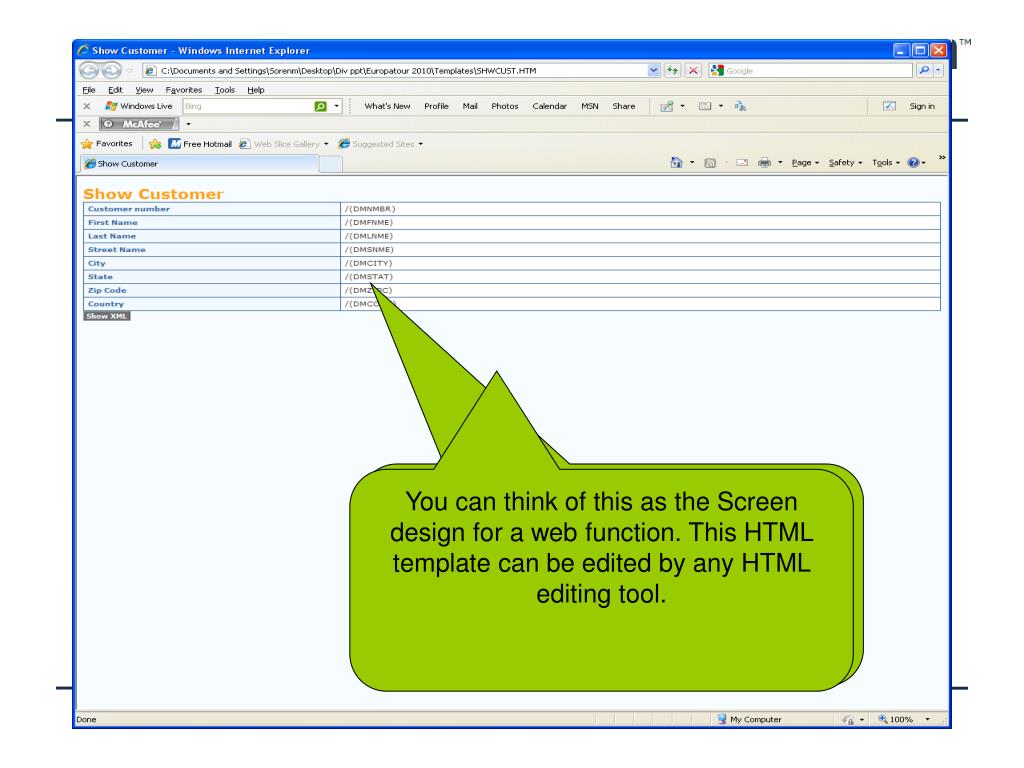
Task: Click the Stop loading X icon
Action: (694, 71)
